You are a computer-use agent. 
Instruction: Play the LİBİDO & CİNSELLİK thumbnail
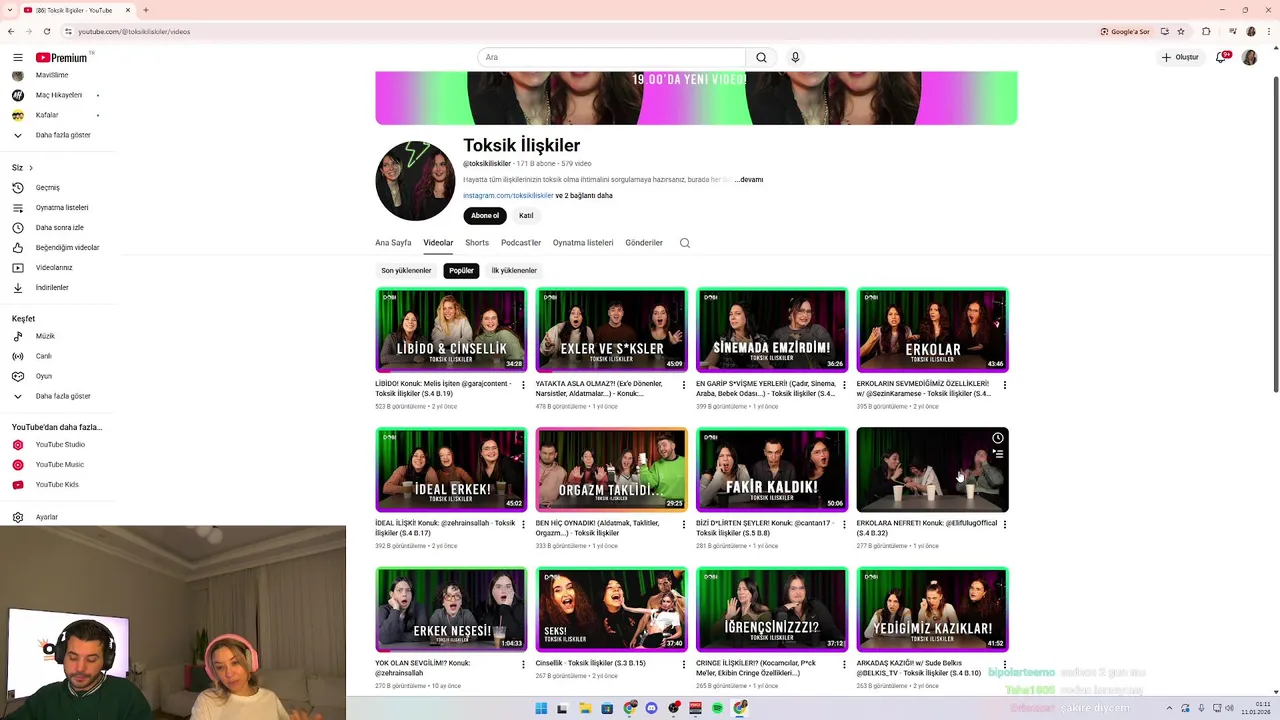(x=451, y=330)
